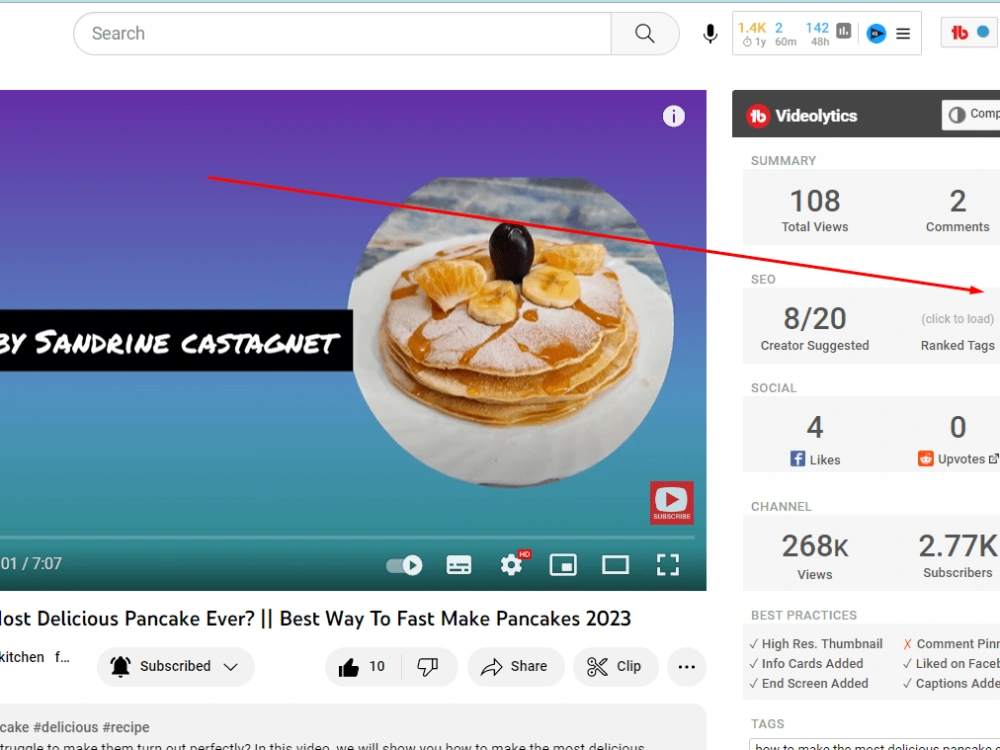Click the blue circular play icon in the header
The width and height of the screenshot is (1000, 750).
(876, 33)
